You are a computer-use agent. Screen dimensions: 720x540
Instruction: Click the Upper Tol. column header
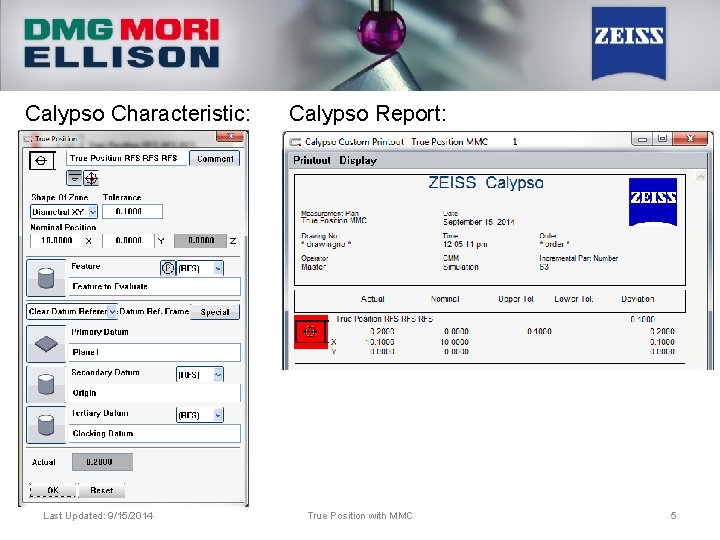516,299
